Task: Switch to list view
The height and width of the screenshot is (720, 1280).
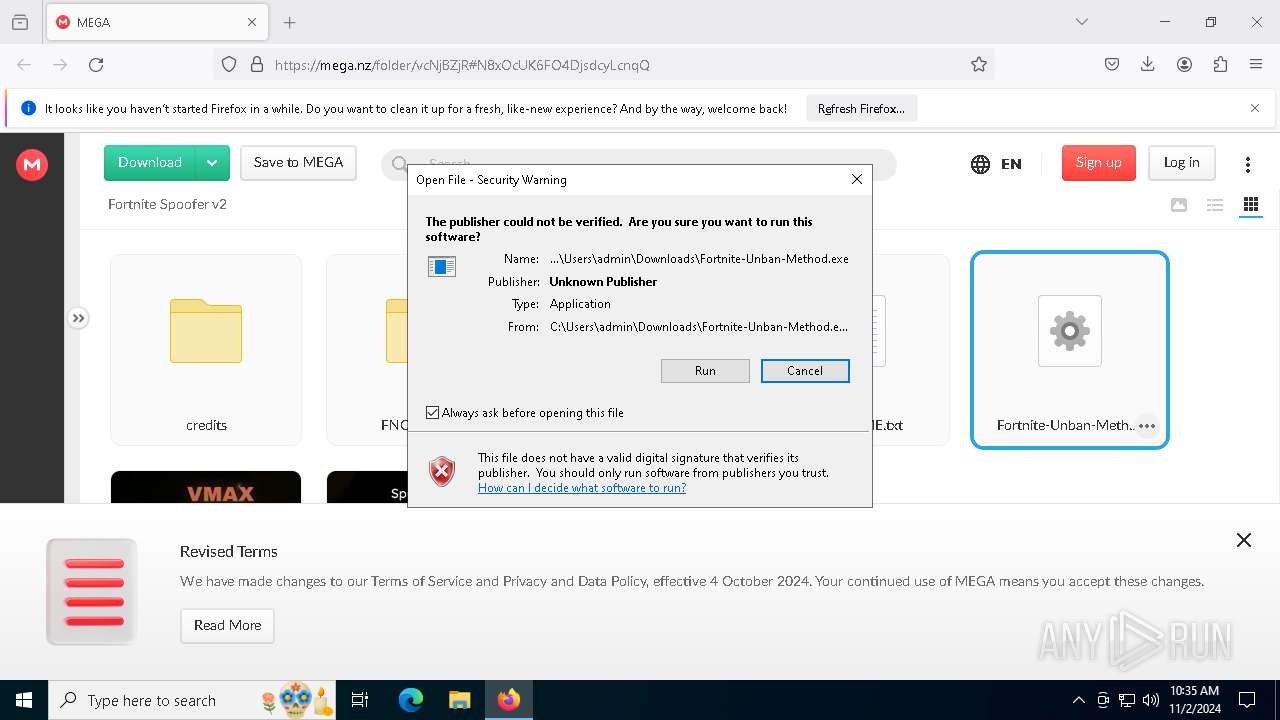Action: point(1215,205)
